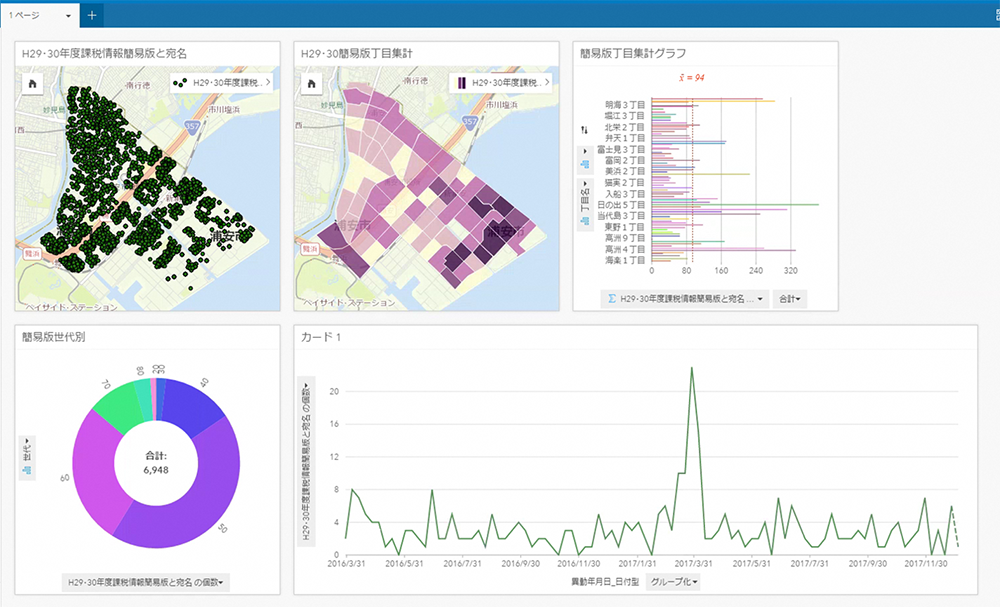Click the red x̄ = 94 mean label
Screen dimensions: 1000x607
(691, 78)
